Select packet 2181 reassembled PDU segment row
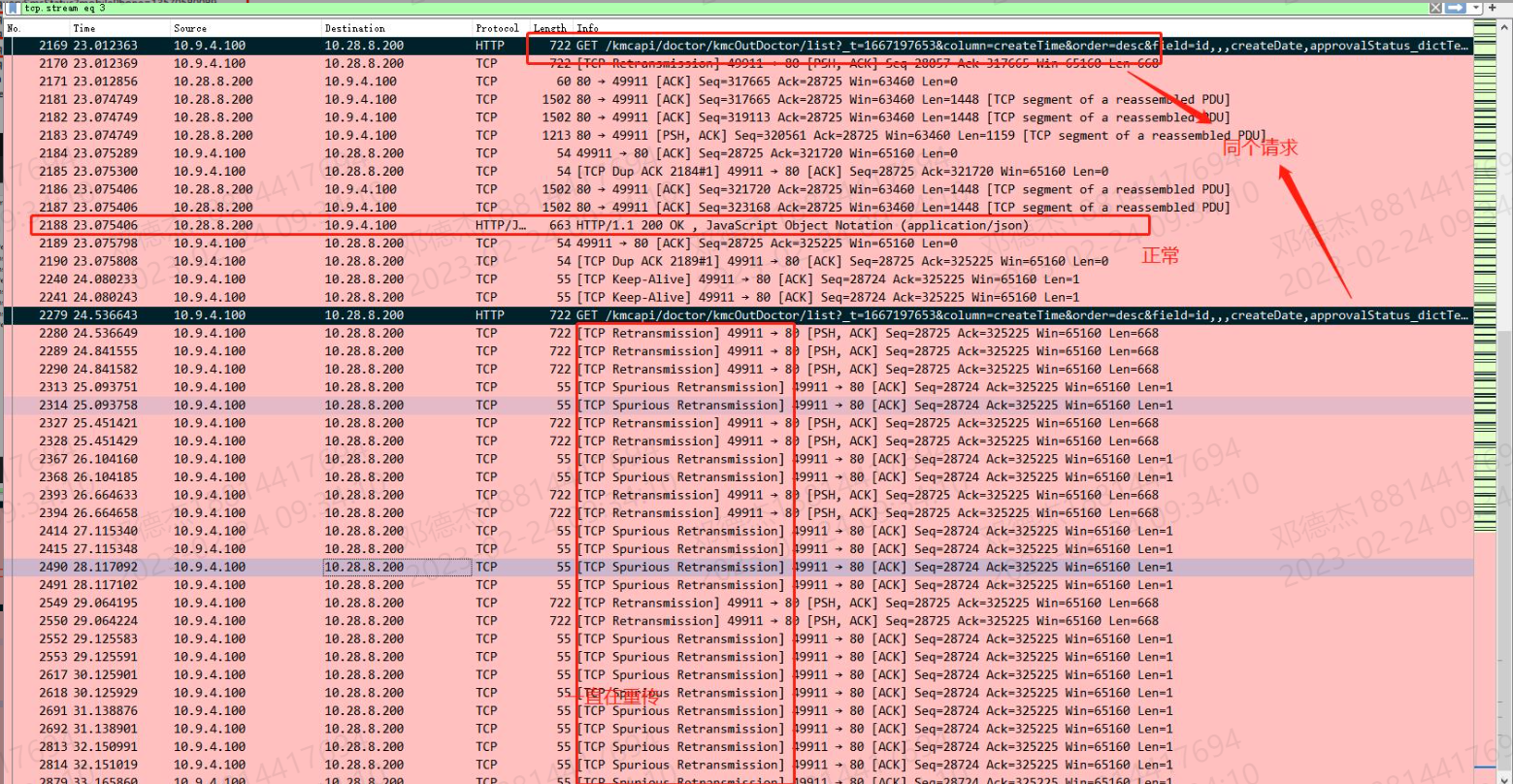 pyautogui.click(x=738, y=99)
